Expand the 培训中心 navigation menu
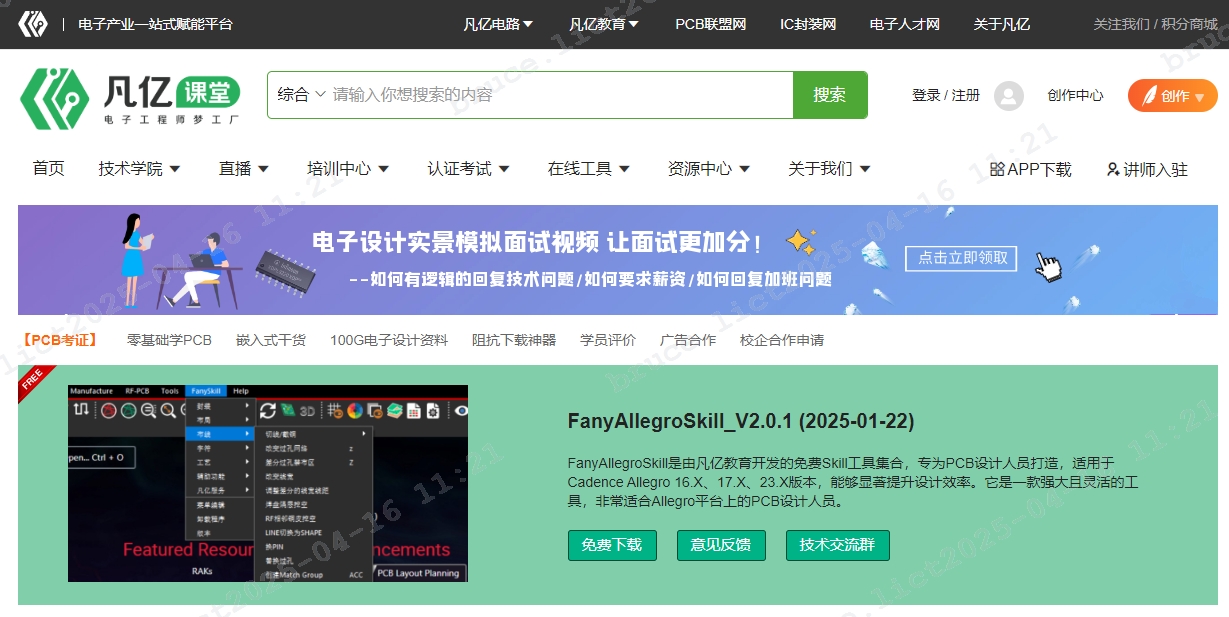 point(348,169)
